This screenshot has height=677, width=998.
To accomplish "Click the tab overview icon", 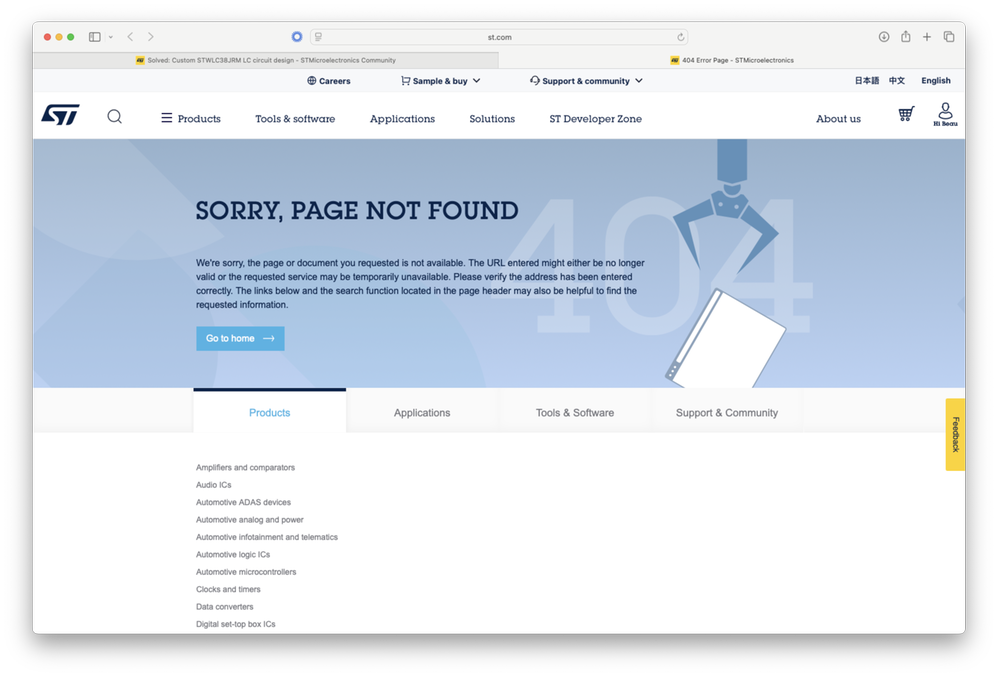I will point(949,36).
